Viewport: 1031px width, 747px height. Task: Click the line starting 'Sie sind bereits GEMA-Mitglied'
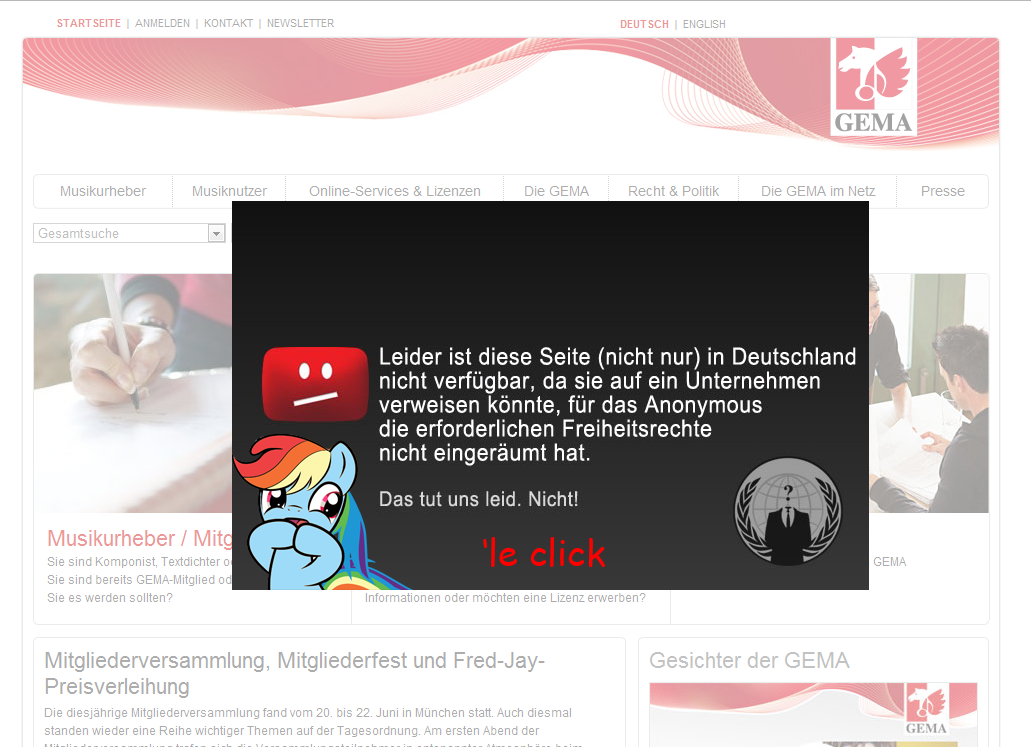(139, 579)
